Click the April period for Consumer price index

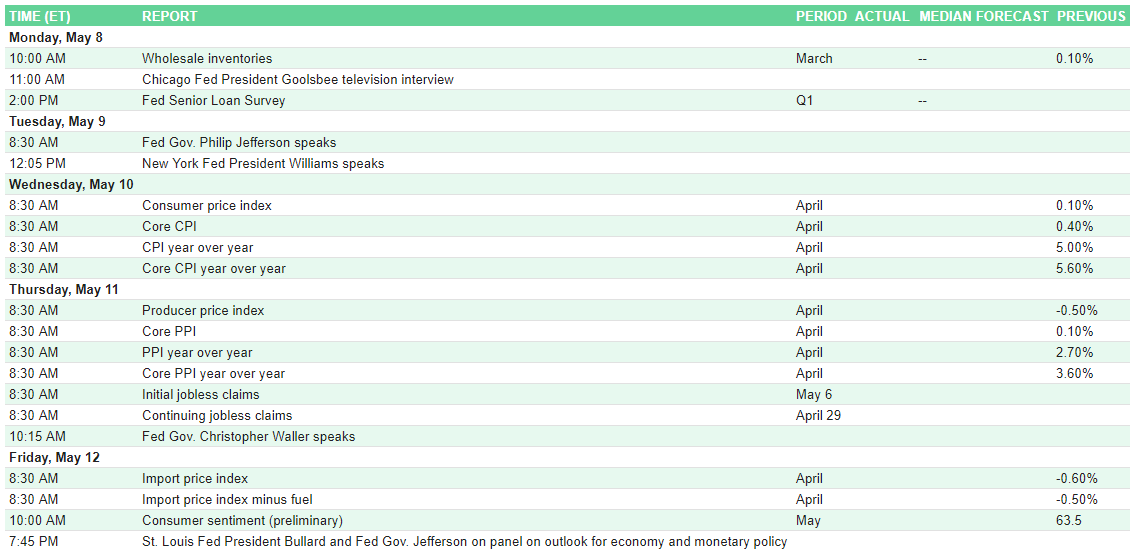(x=809, y=206)
